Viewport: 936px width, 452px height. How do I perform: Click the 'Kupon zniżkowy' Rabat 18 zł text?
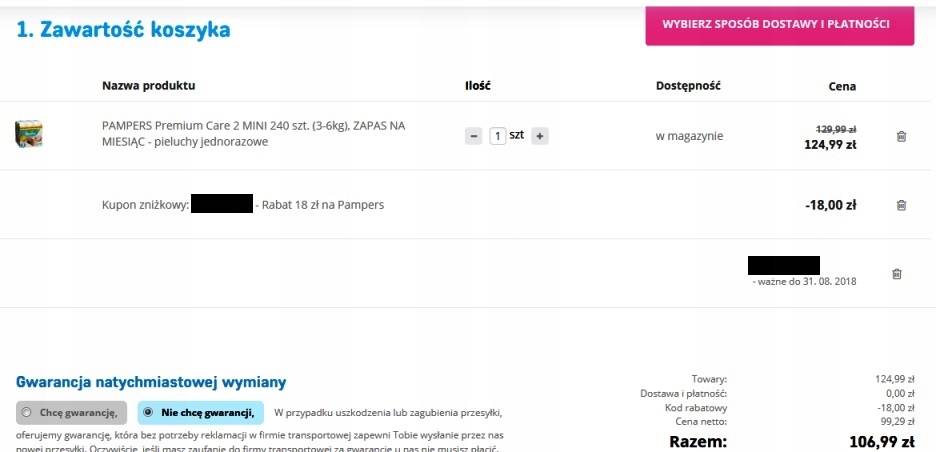click(x=243, y=205)
